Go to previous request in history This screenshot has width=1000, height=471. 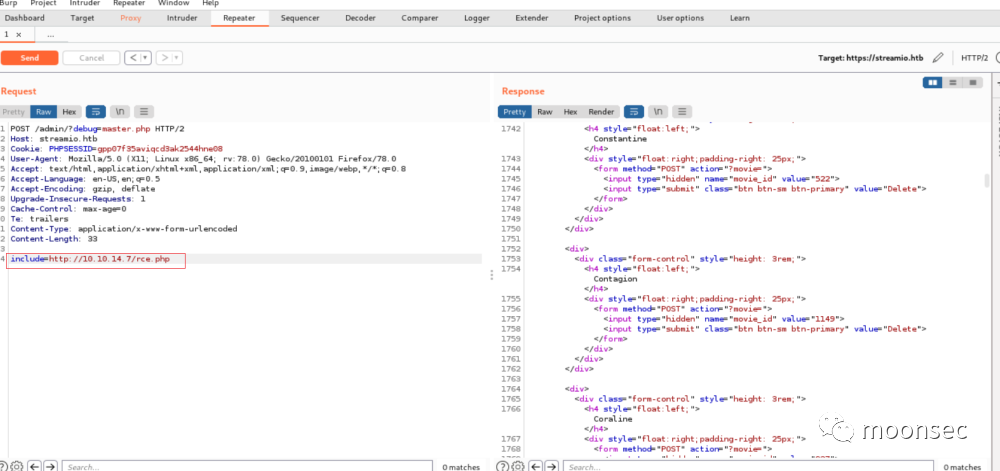133,58
